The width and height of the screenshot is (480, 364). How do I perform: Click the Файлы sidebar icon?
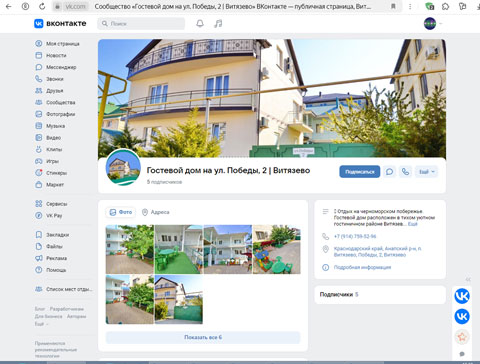39,246
